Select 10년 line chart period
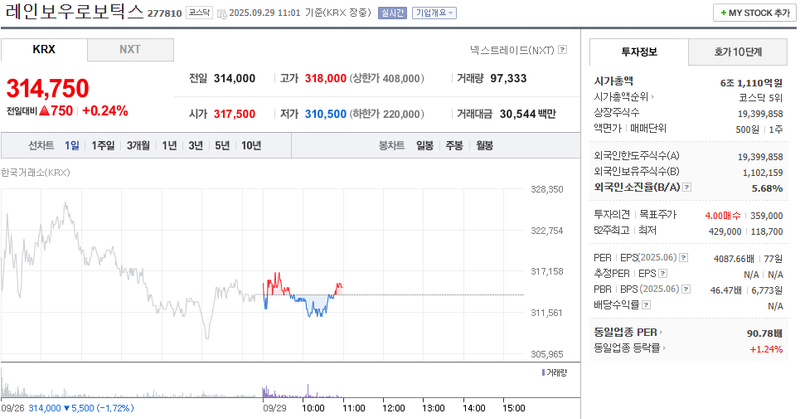The image size is (800, 419). click(251, 146)
